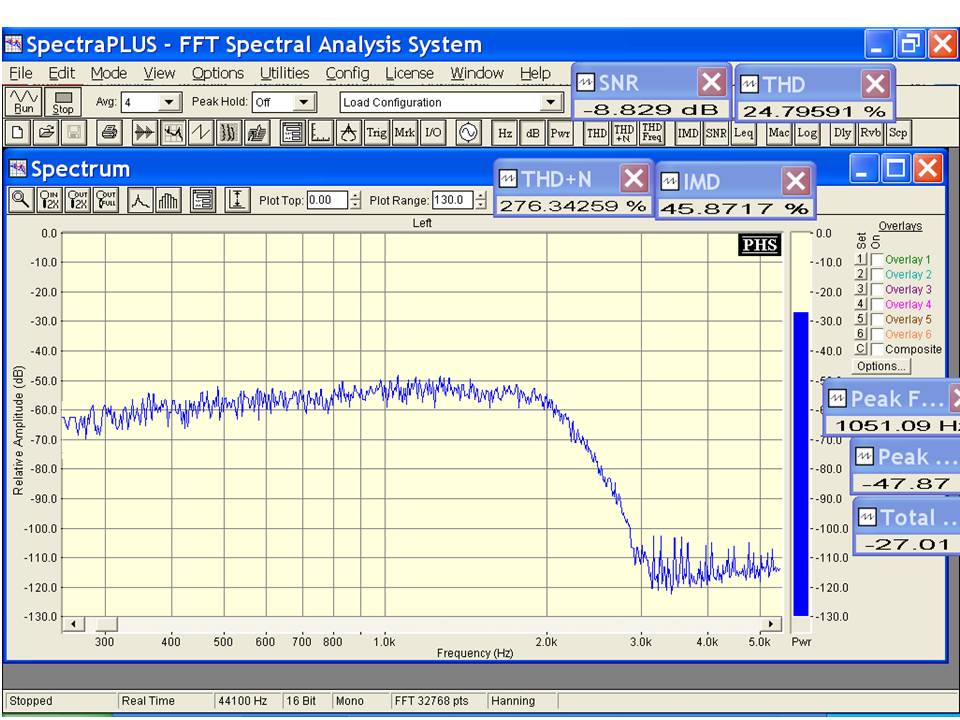The height and width of the screenshot is (720, 960).
Task: Click the Dly delay toolbar button
Action: point(842,133)
